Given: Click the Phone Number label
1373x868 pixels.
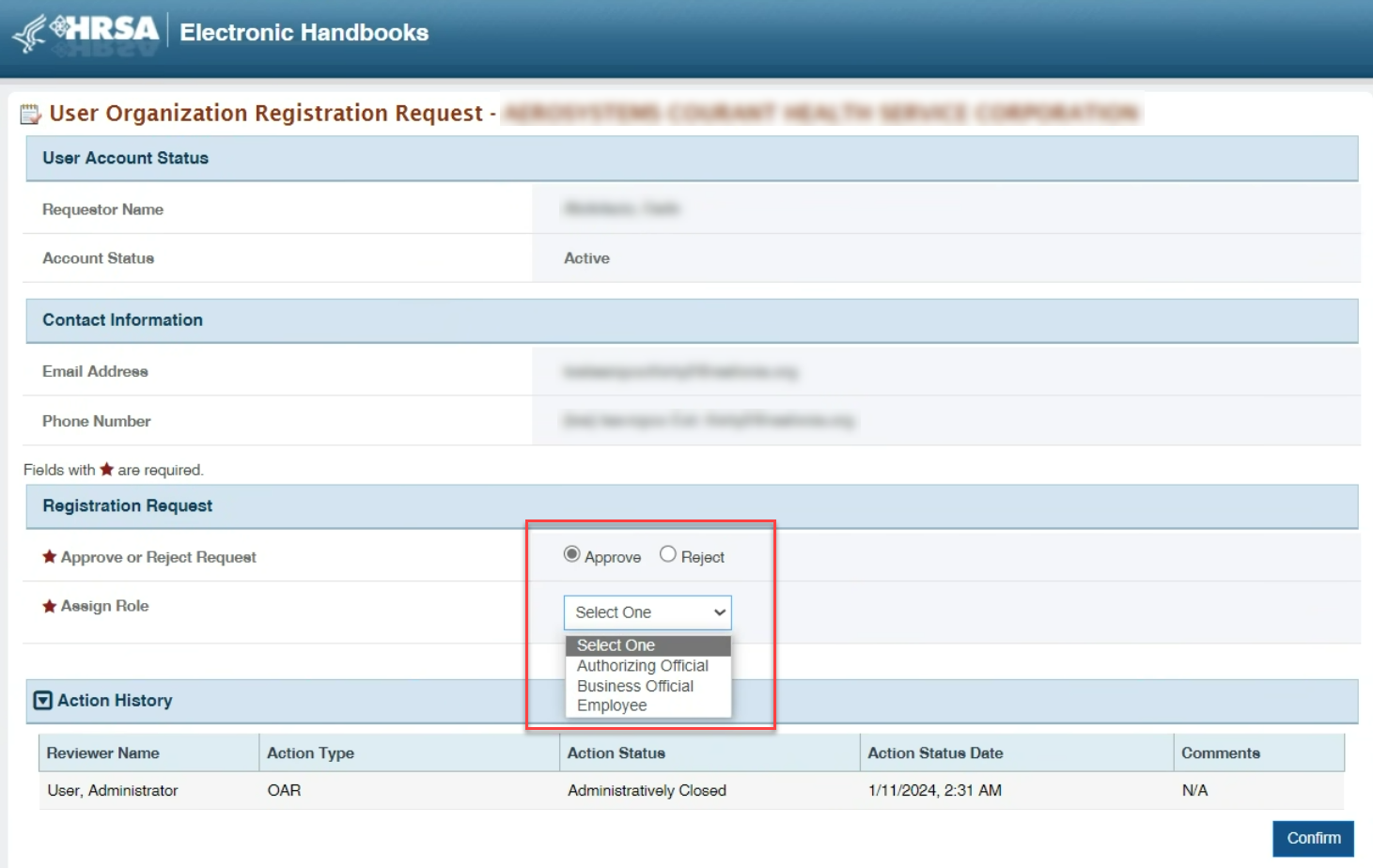Looking at the screenshot, I should click(x=96, y=422).
